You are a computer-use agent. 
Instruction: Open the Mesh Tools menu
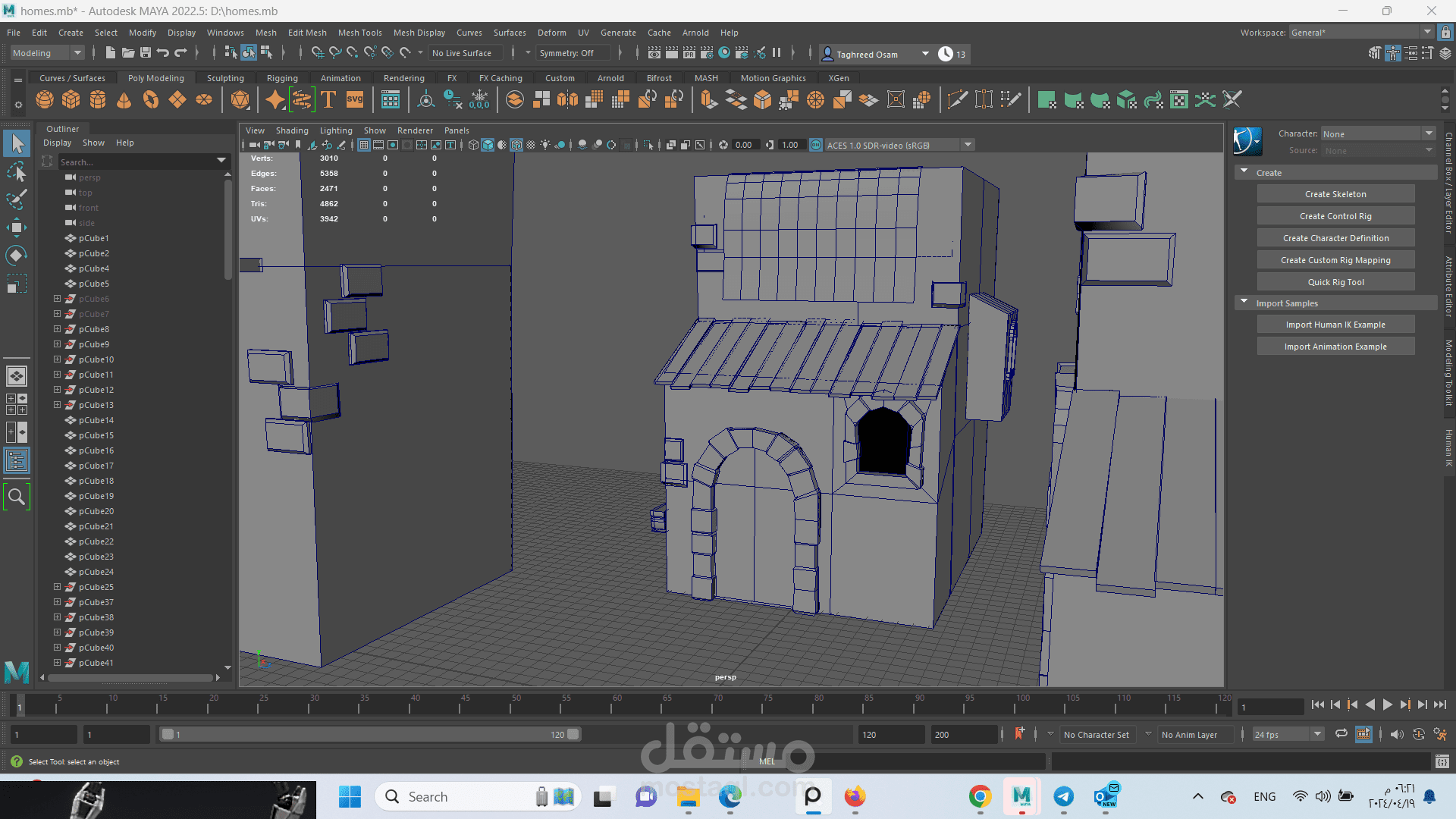359,33
